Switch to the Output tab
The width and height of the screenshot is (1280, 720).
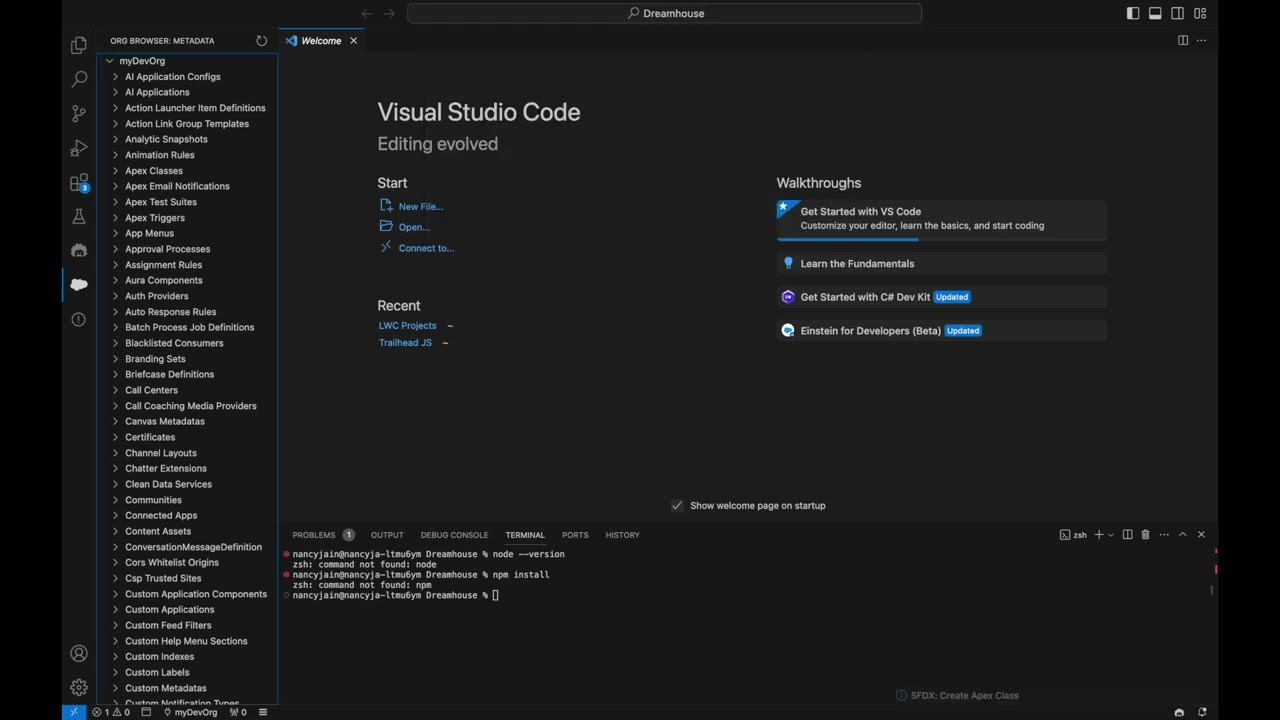pyautogui.click(x=387, y=535)
